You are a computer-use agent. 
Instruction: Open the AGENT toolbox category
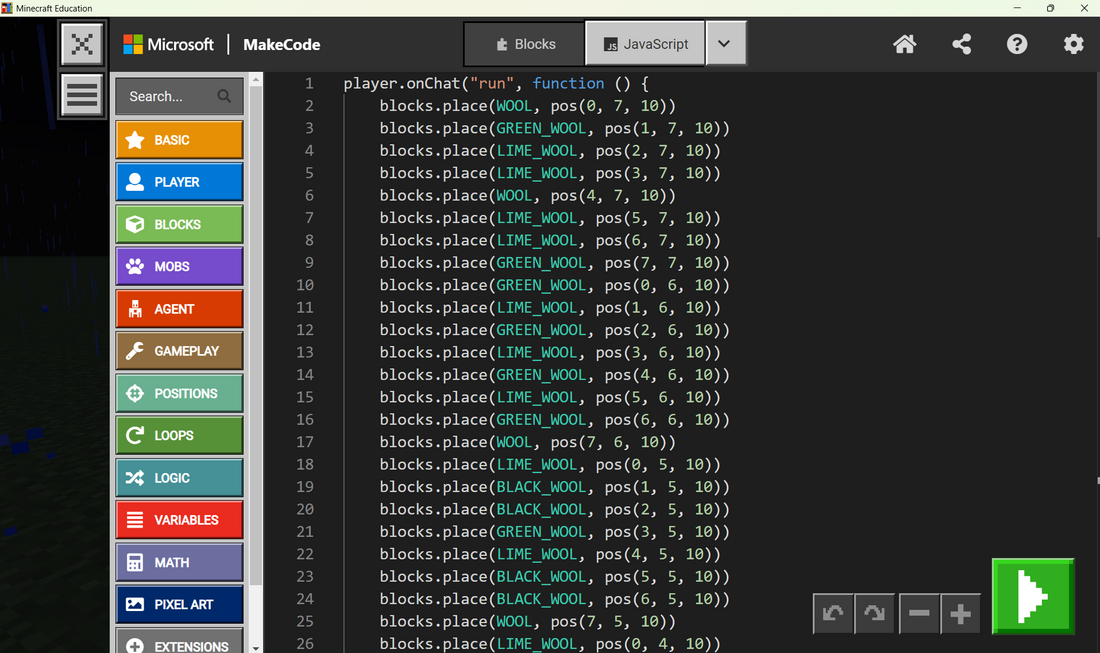[x=179, y=309]
